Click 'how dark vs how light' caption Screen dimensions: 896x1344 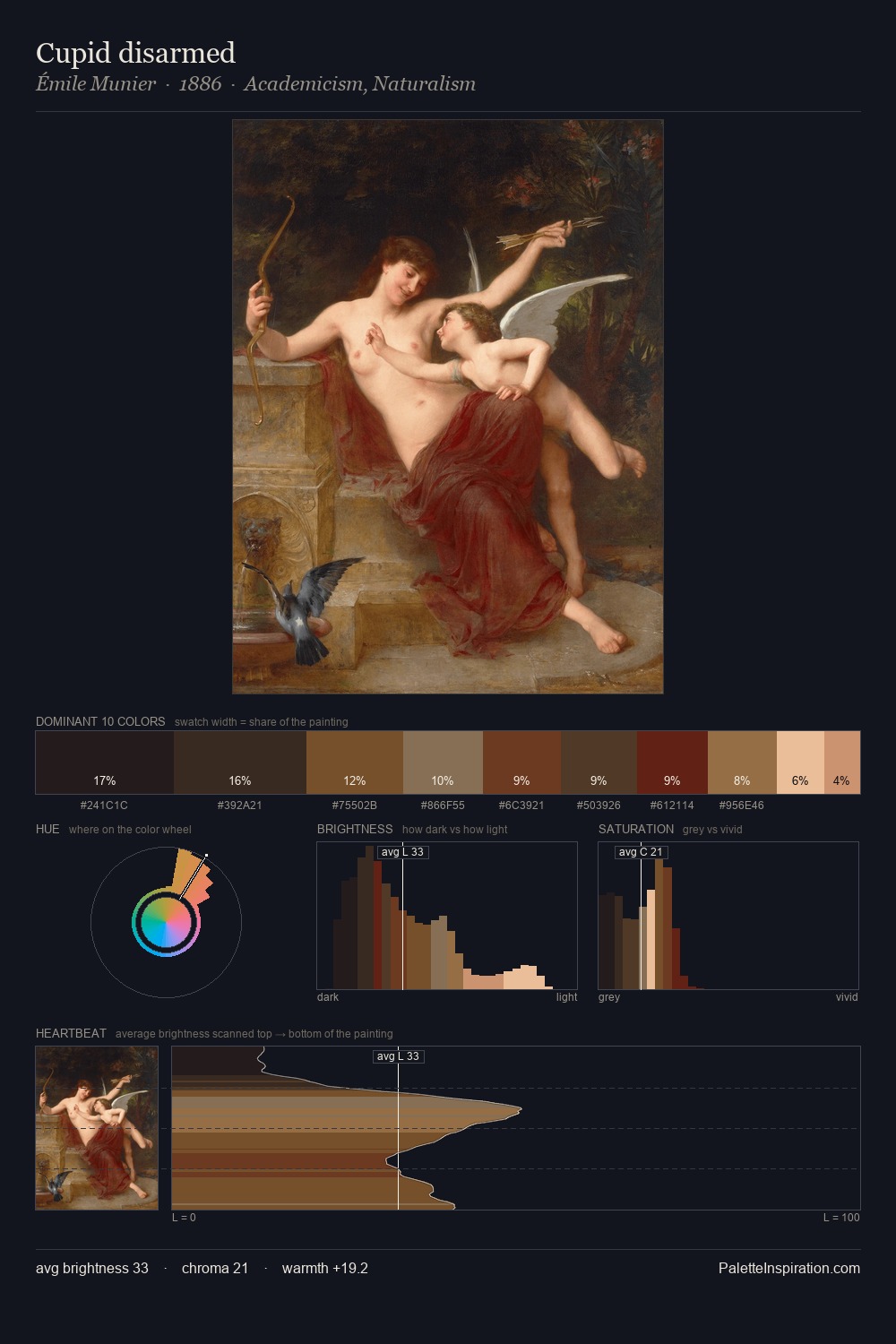(x=455, y=830)
